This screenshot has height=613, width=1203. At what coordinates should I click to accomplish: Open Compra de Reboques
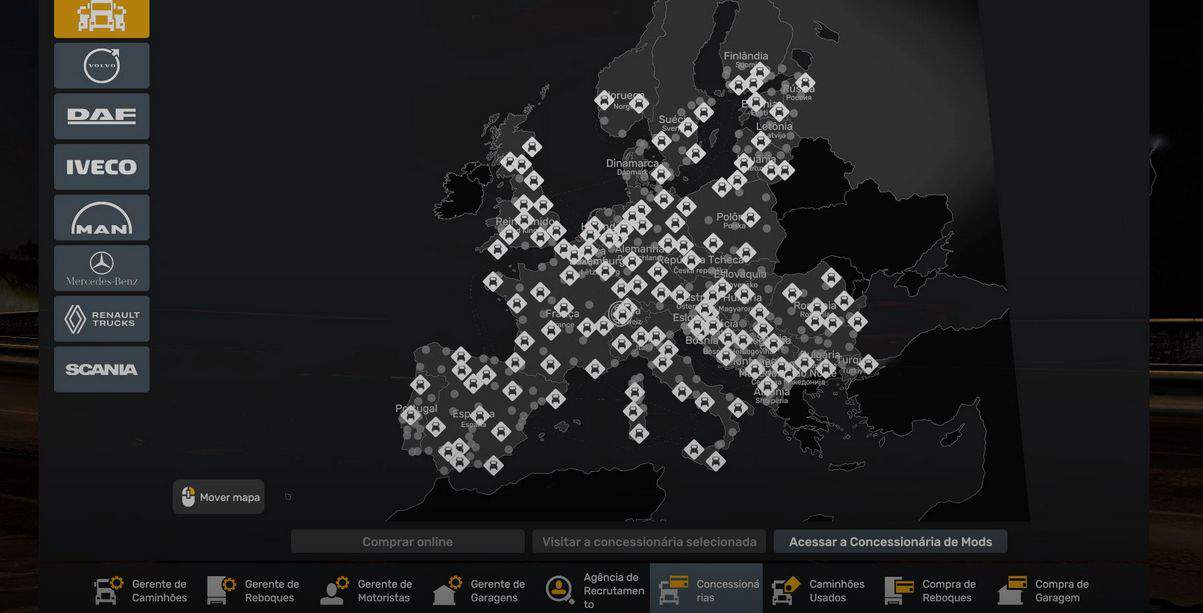pyautogui.click(x=932, y=590)
